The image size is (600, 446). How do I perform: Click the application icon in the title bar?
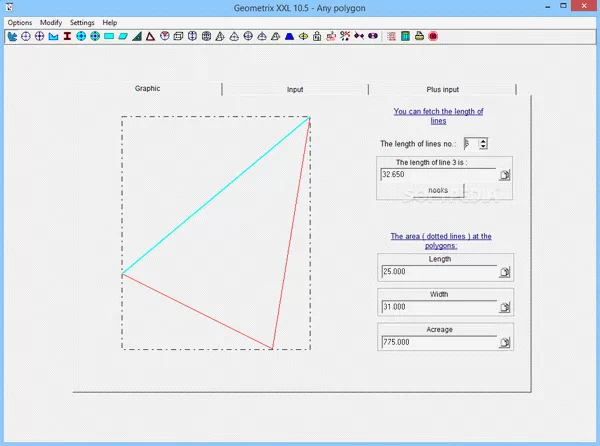[9, 7]
